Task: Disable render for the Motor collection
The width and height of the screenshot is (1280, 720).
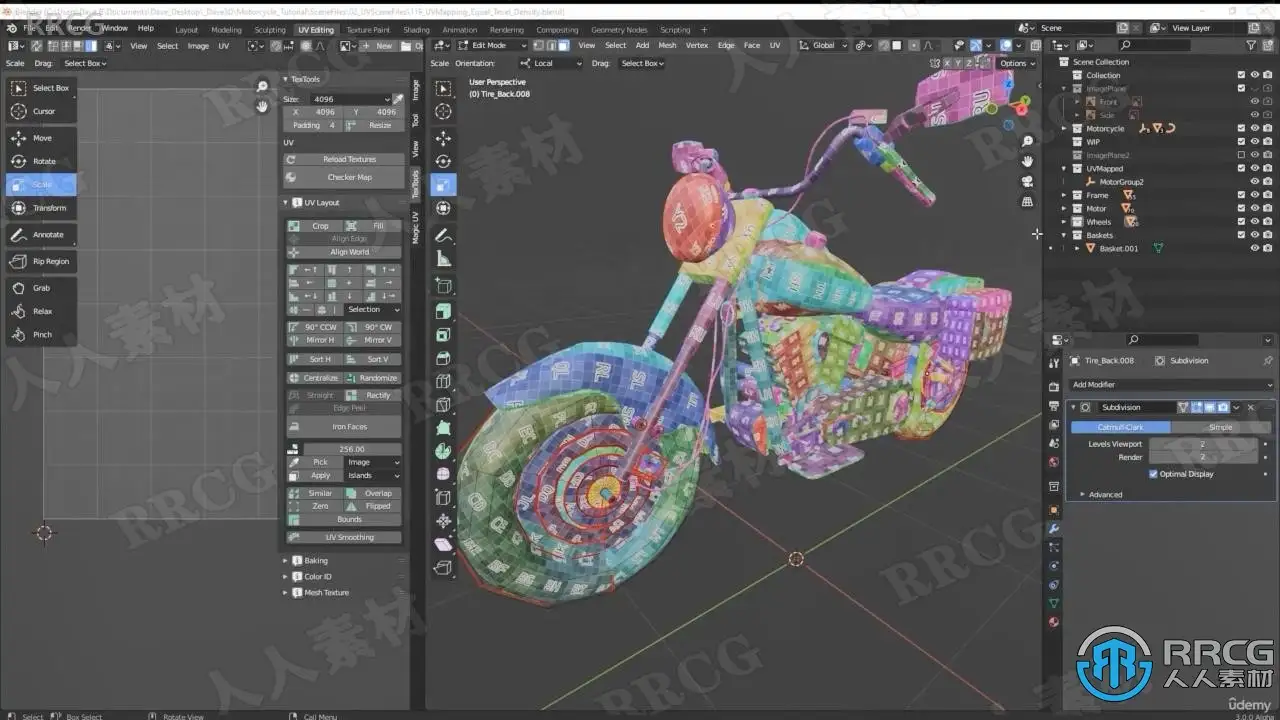Action: click(x=1267, y=208)
